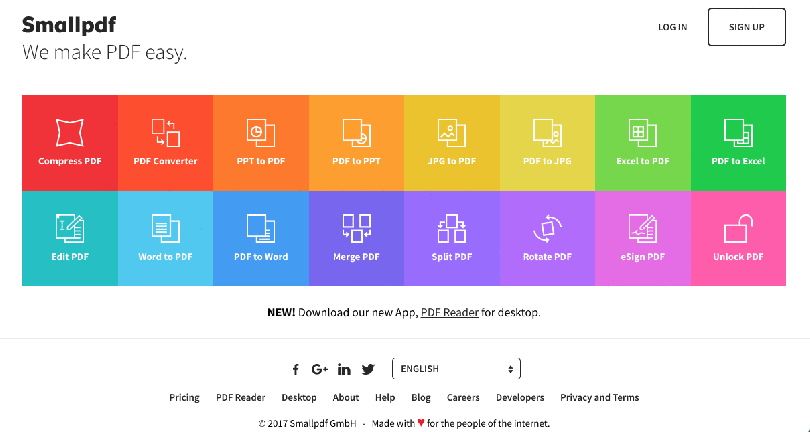Open the About footer link
This screenshot has height=432, width=810.
(x=346, y=397)
